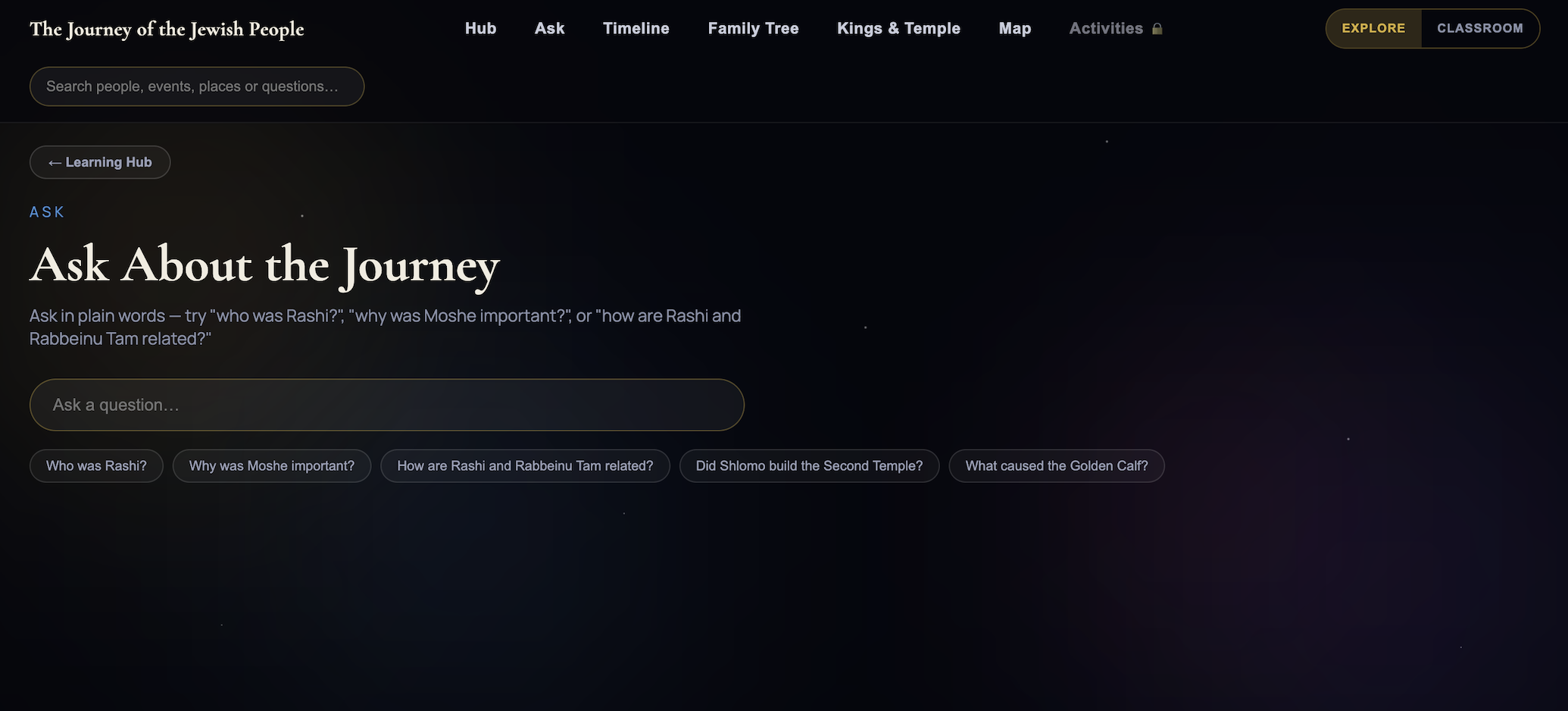
Task: Switch to Explore mode
Action: 1373,29
